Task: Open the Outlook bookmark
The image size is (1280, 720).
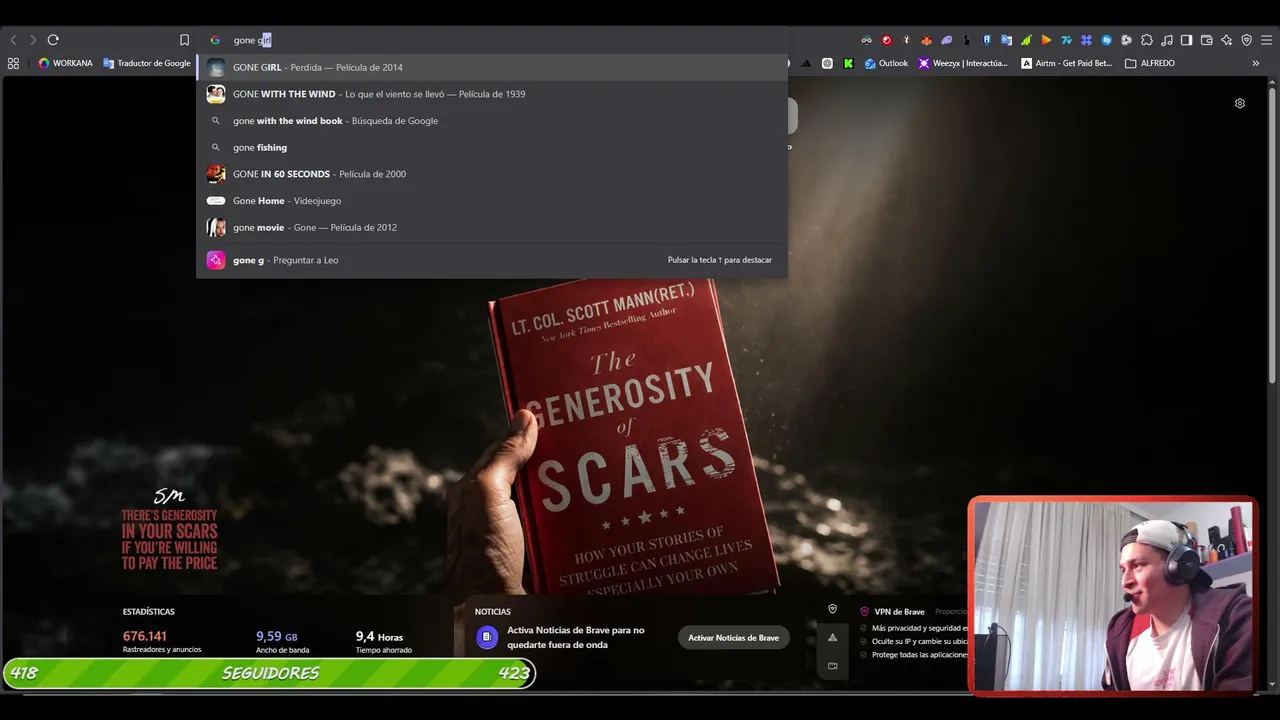Action: 887,63
